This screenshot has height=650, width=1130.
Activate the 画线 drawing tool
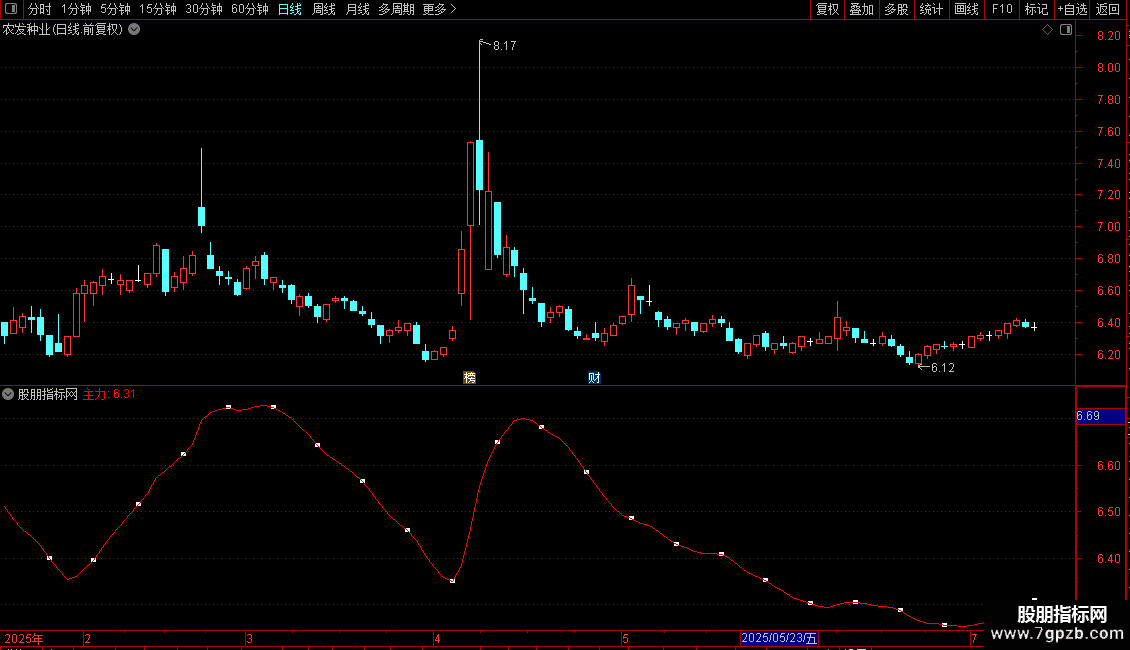click(966, 9)
